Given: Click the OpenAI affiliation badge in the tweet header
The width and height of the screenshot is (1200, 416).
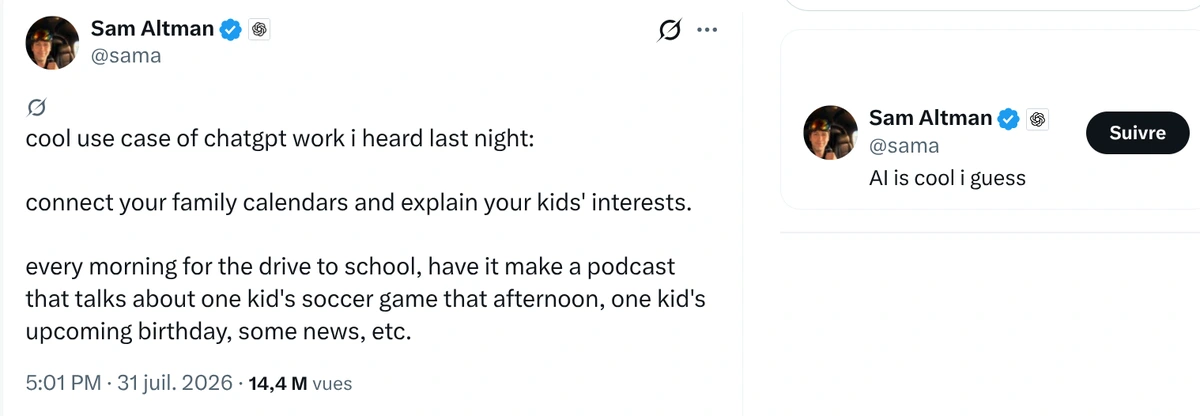Looking at the screenshot, I should click(259, 29).
